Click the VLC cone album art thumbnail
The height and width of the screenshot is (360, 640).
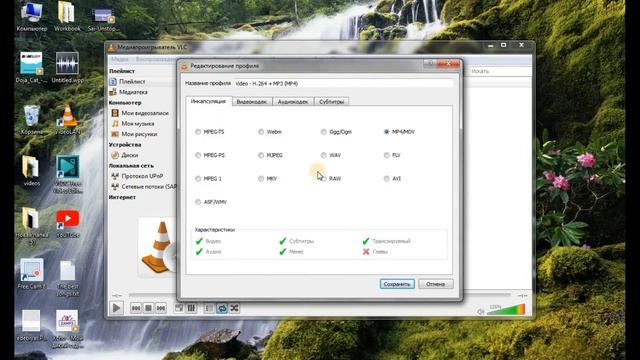pyautogui.click(x=158, y=248)
